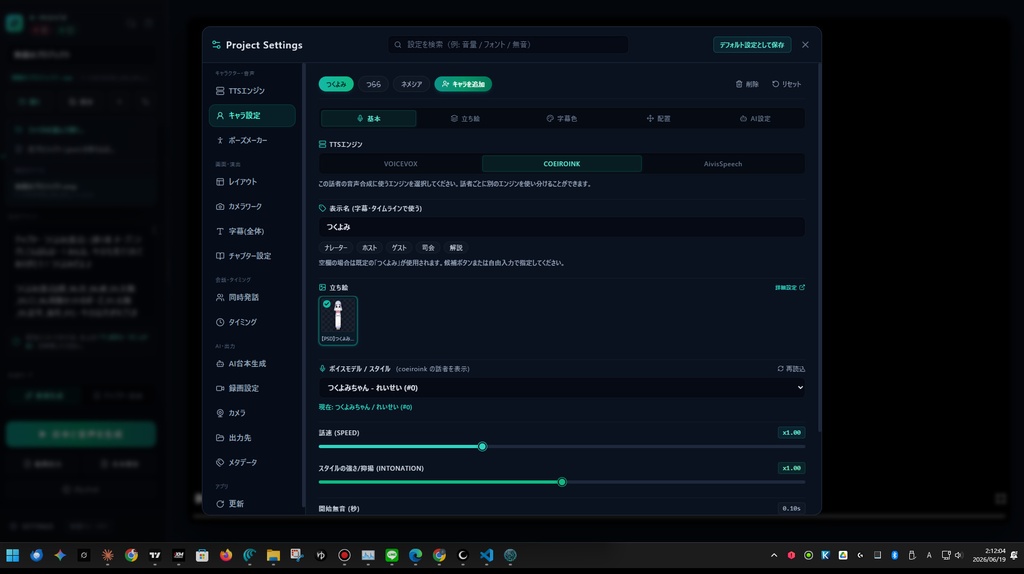Screen dimensions: 1024x574
Task: Select the VOICEVOX engine option
Action: 400,164
